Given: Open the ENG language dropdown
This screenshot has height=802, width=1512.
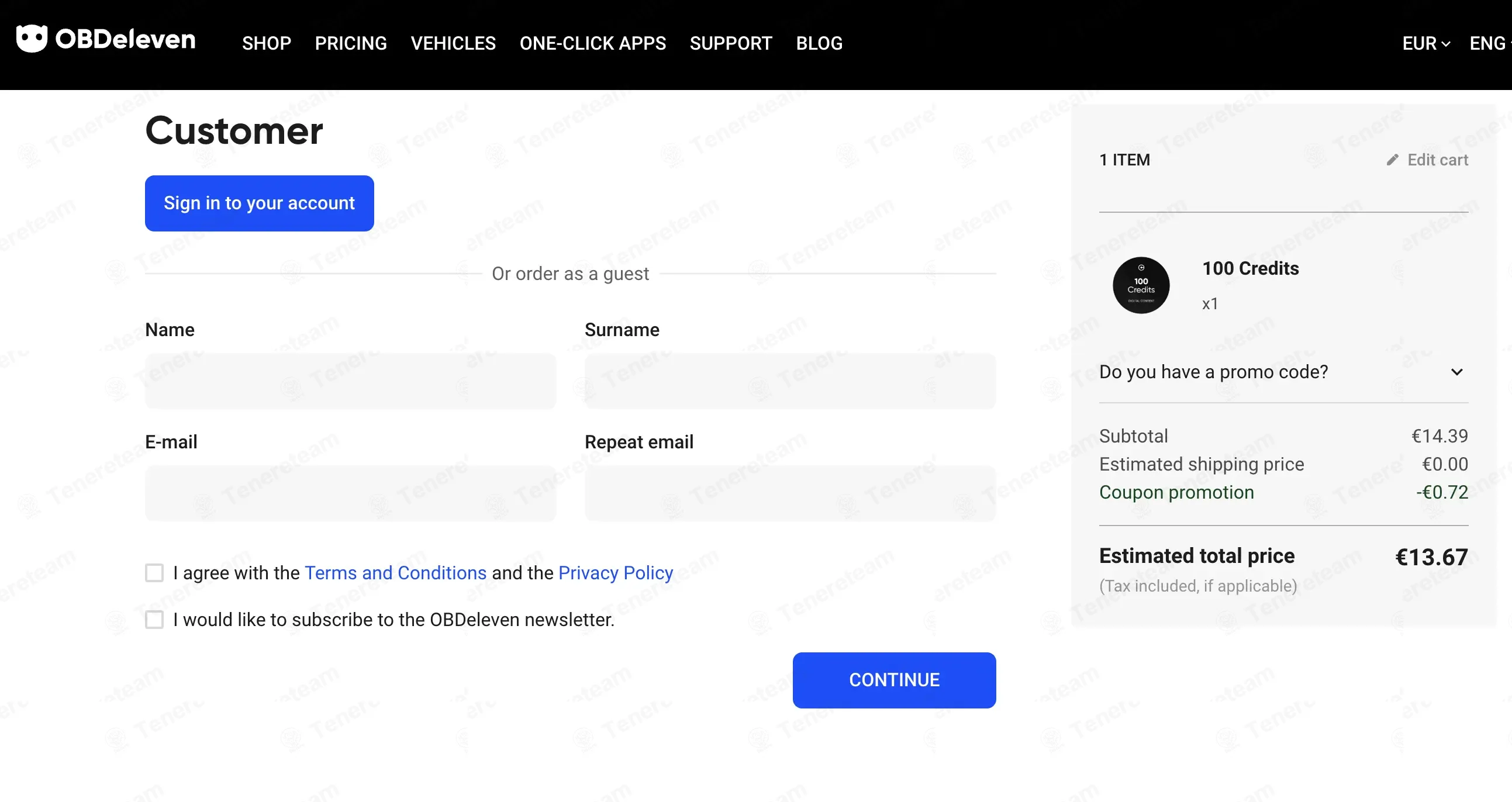Looking at the screenshot, I should [1490, 43].
